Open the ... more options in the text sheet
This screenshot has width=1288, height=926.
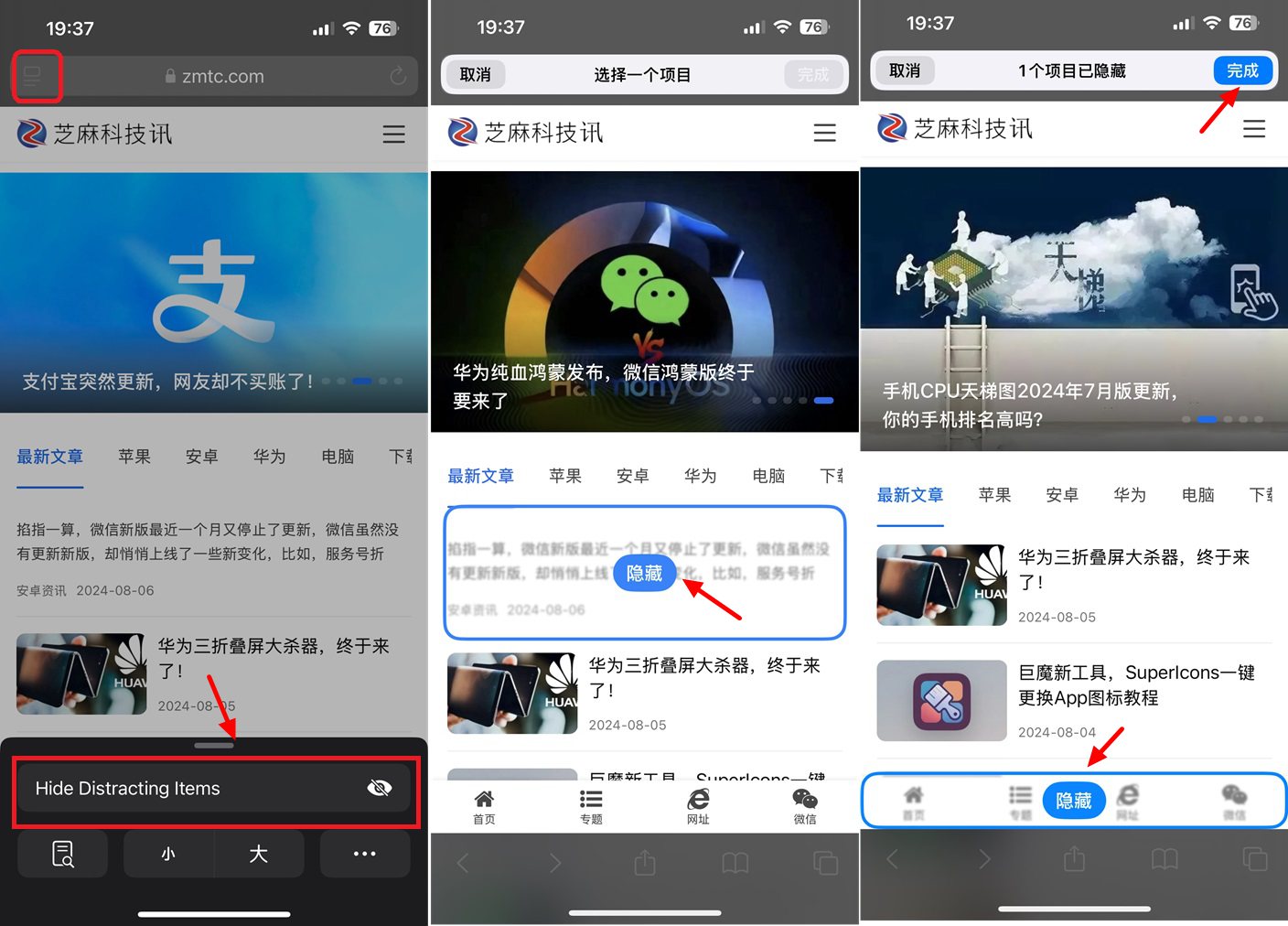(x=364, y=853)
